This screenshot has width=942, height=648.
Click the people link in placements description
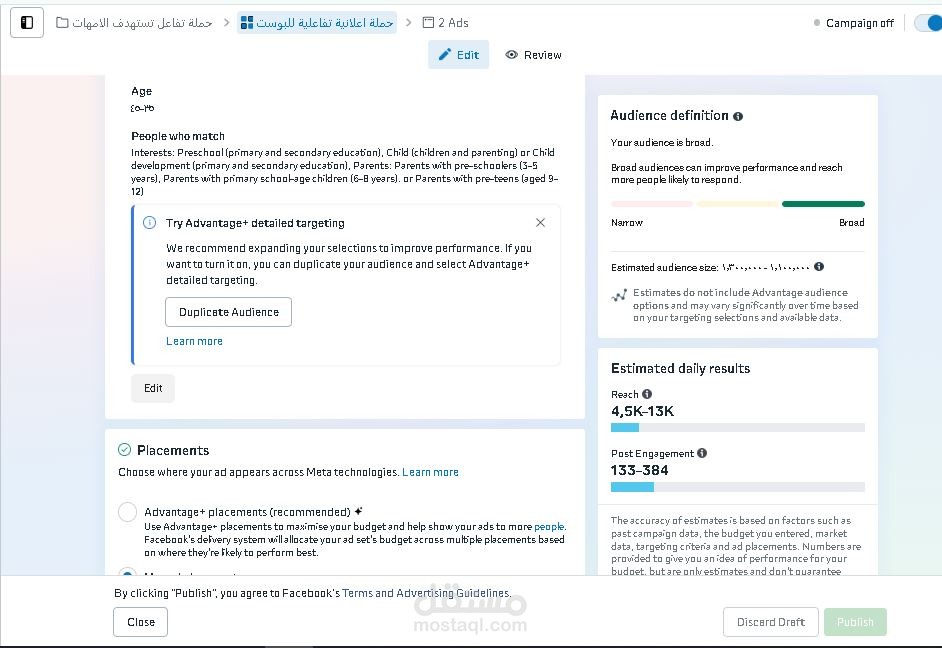(x=549, y=527)
